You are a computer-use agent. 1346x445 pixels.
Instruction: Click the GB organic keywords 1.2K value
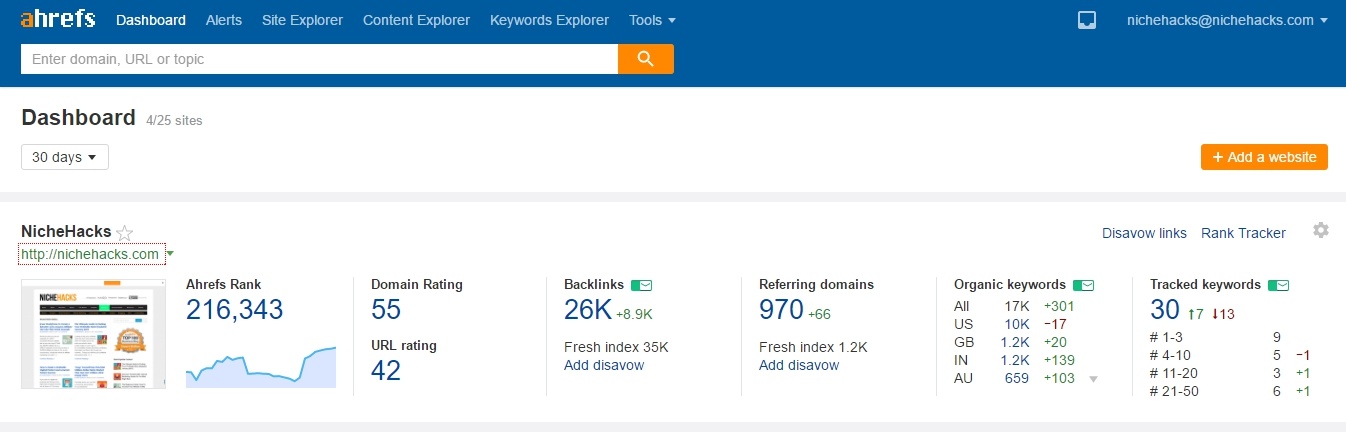tap(1014, 342)
